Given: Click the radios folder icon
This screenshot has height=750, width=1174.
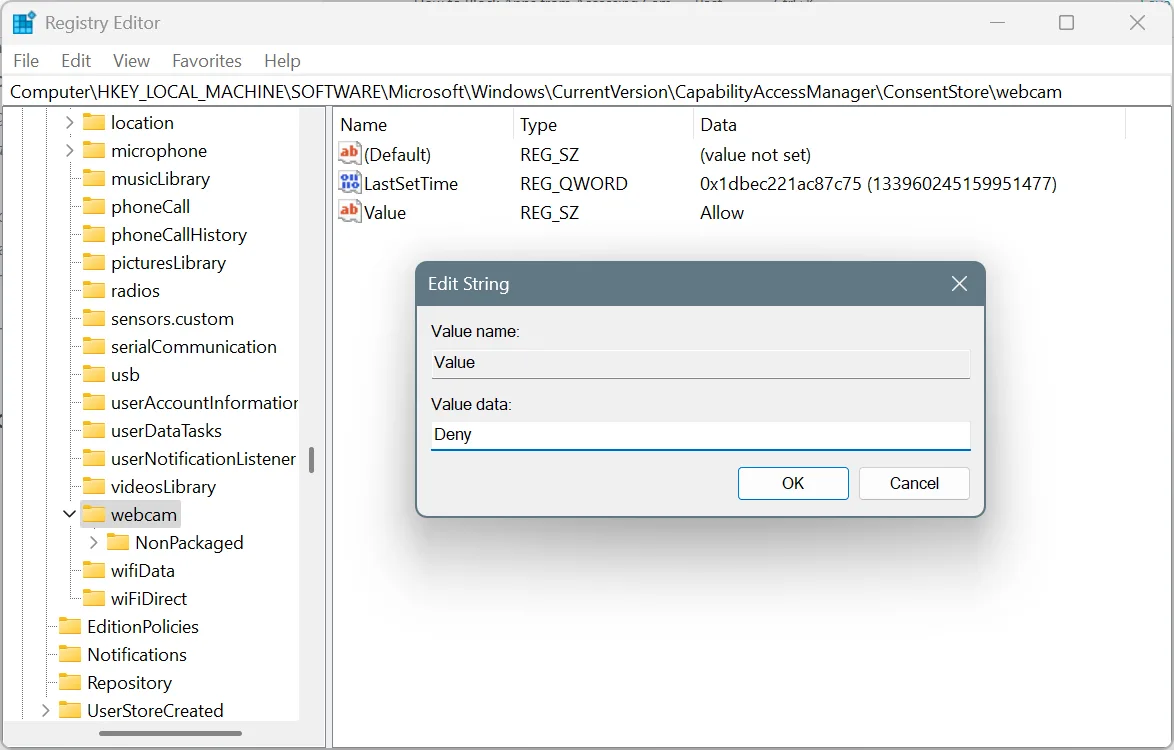Looking at the screenshot, I should (94, 290).
